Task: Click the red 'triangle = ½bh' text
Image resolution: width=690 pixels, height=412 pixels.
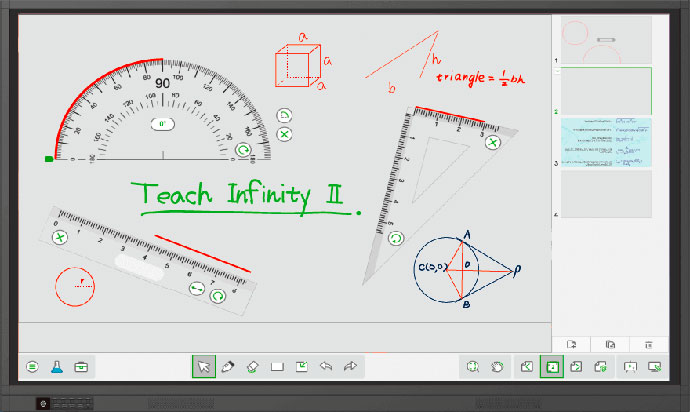Action: (x=481, y=78)
